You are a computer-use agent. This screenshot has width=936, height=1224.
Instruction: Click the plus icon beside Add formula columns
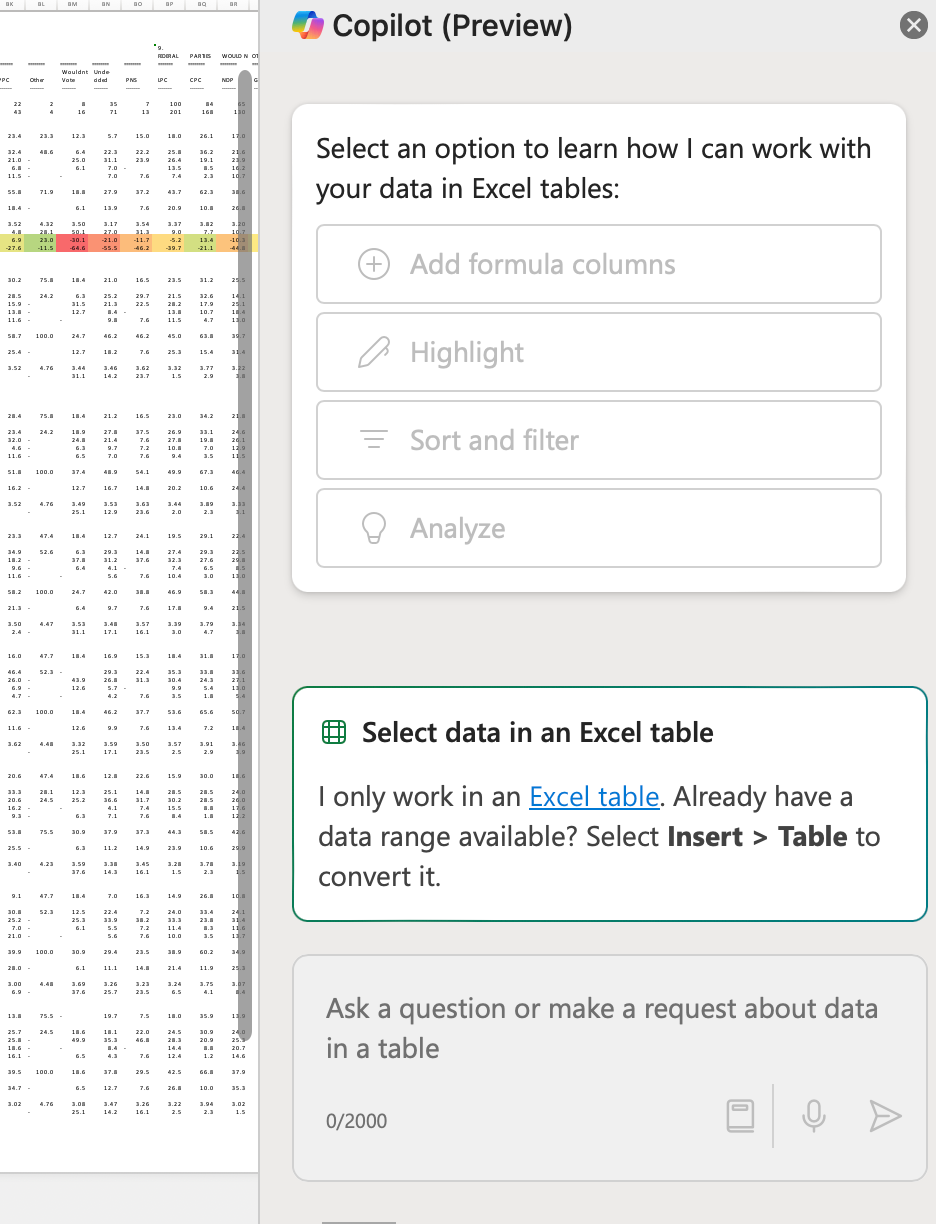click(x=373, y=264)
